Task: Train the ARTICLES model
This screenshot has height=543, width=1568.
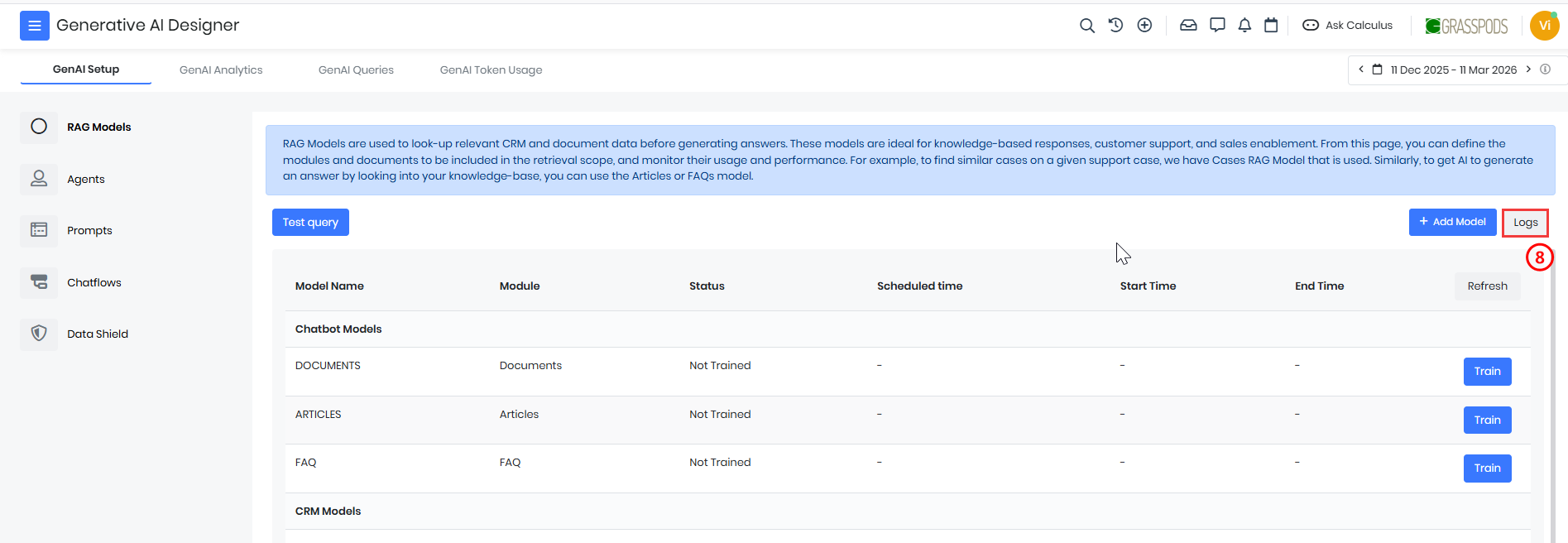Action: pyautogui.click(x=1487, y=420)
